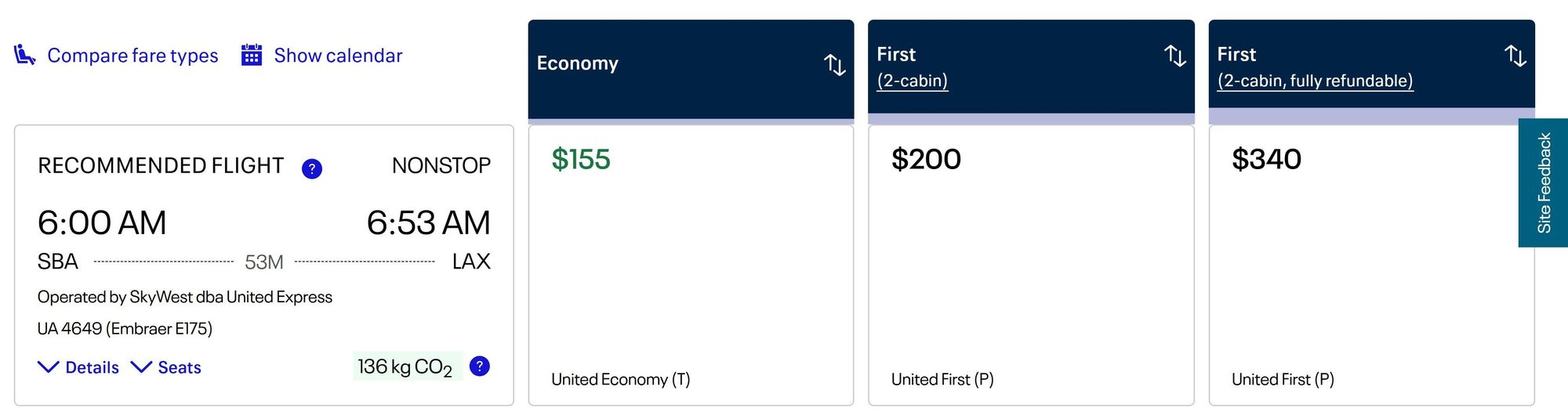This screenshot has height=412, width=1568.
Task: Click the calendar icon next to Show calendar
Action: (x=252, y=55)
